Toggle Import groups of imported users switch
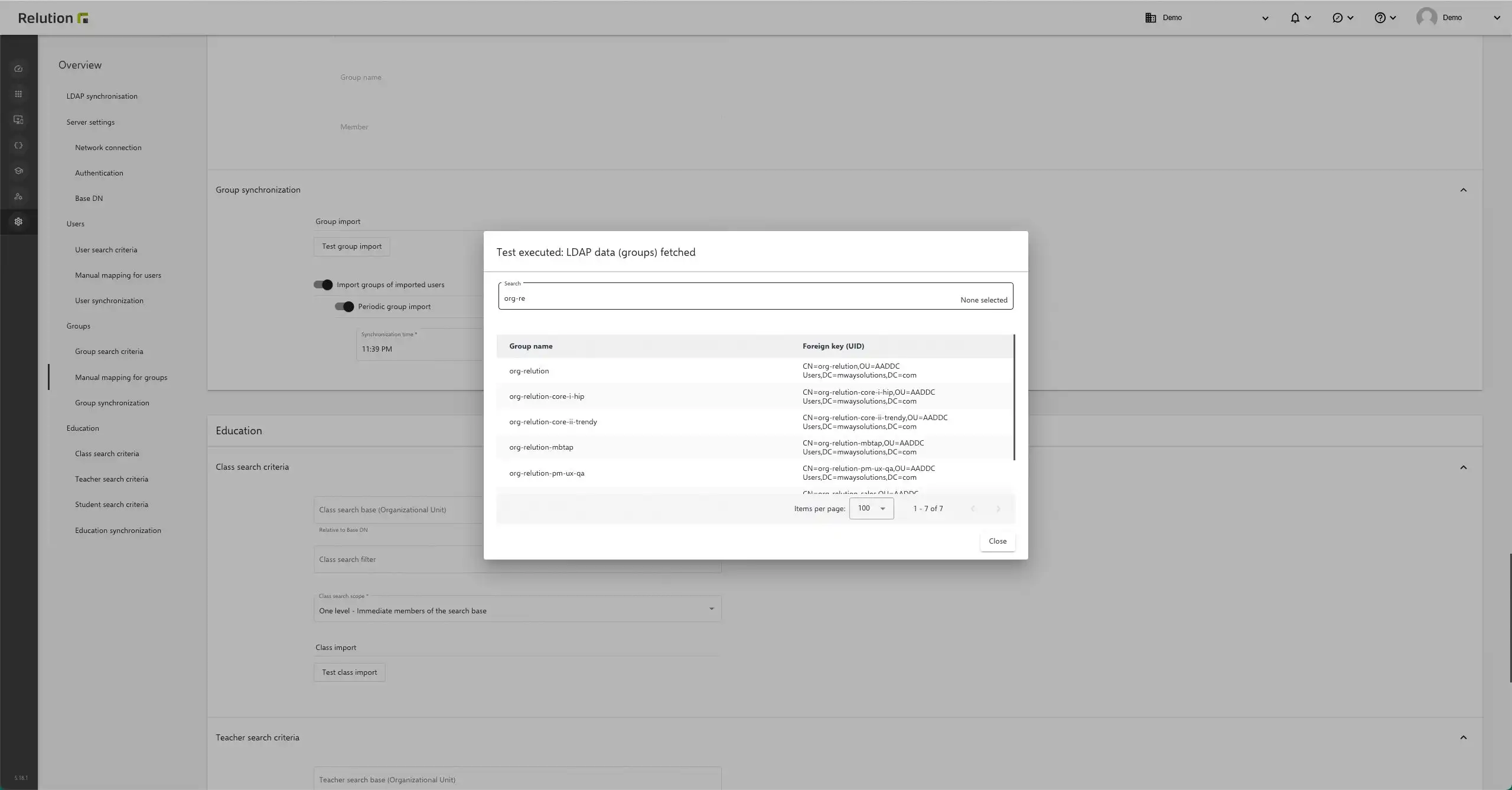The width and height of the screenshot is (1512, 790). [323, 285]
